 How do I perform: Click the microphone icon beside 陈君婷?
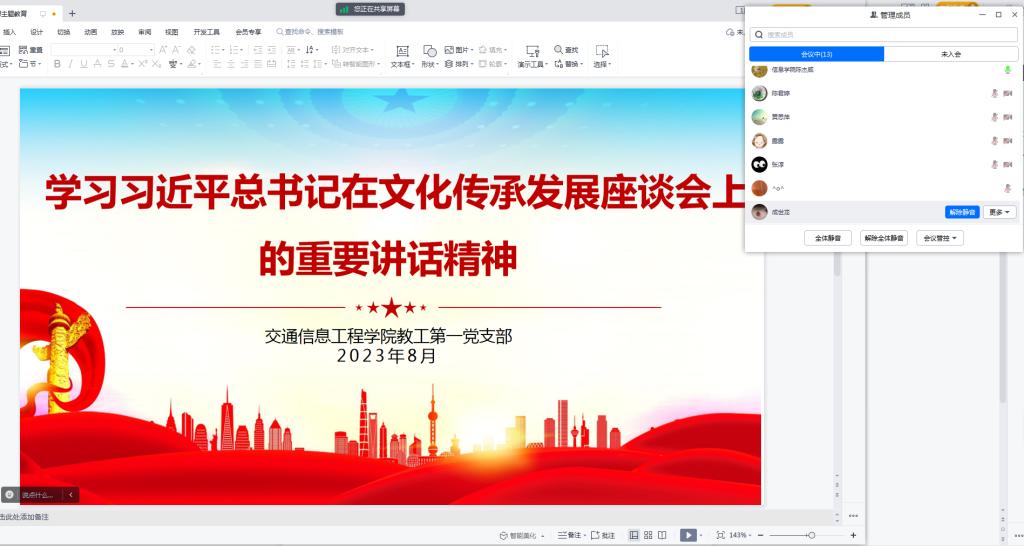[x=994, y=93]
